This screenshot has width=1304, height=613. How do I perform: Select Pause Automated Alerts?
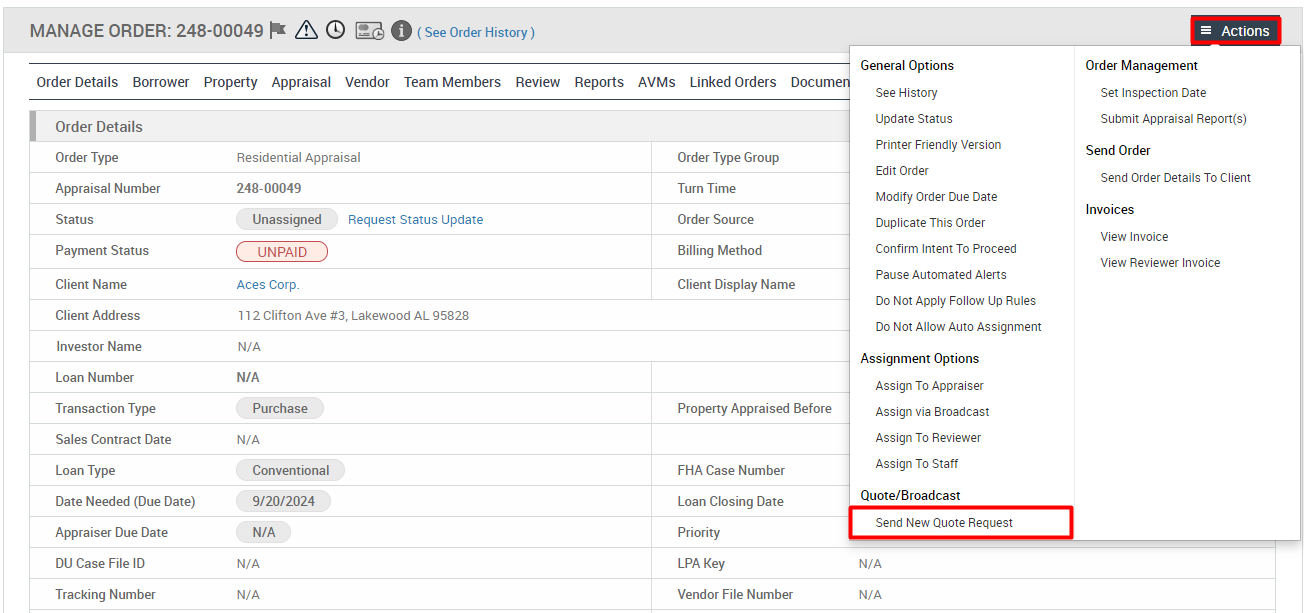point(941,275)
